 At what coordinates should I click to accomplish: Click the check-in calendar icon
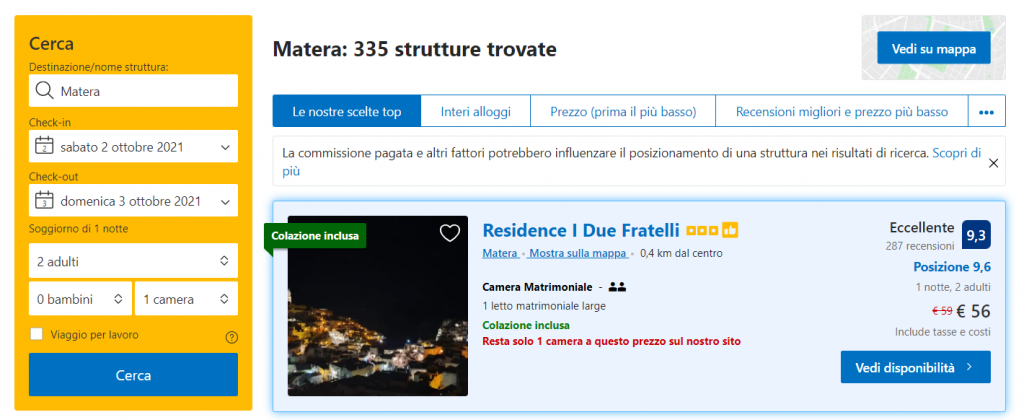pyautogui.click(x=44, y=147)
